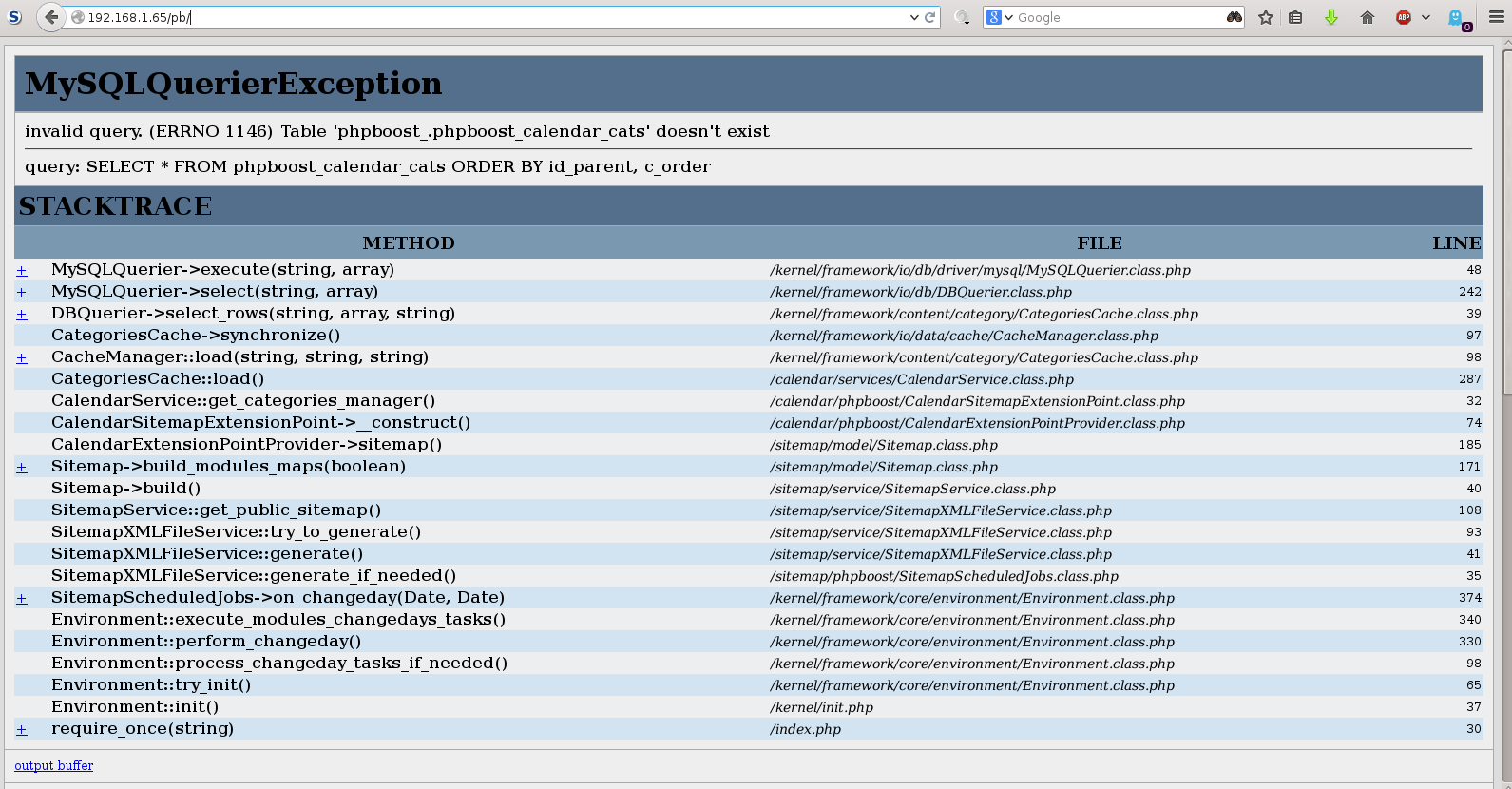Go to the home page icon
Screen dimensions: 1512x789
pyautogui.click(x=1367, y=17)
